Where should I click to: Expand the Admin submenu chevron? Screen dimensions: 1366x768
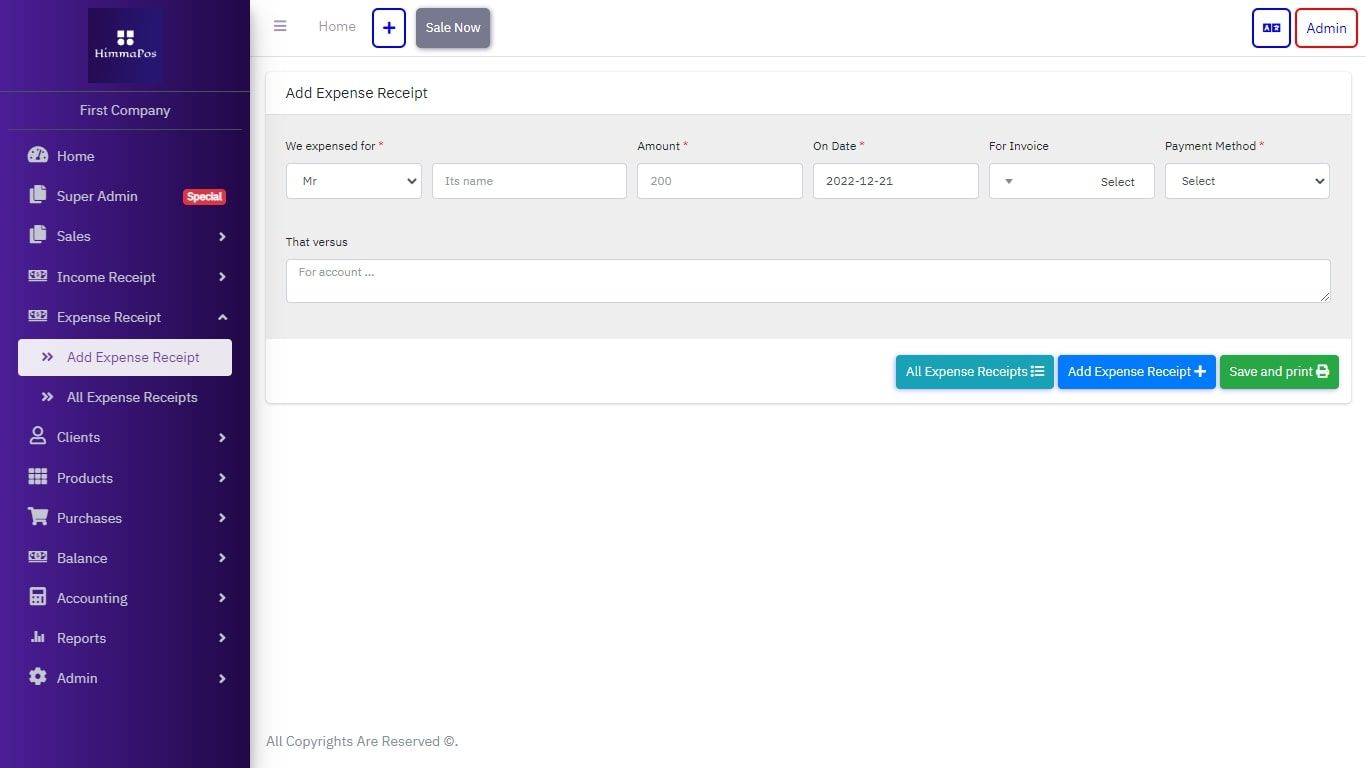tap(222, 678)
